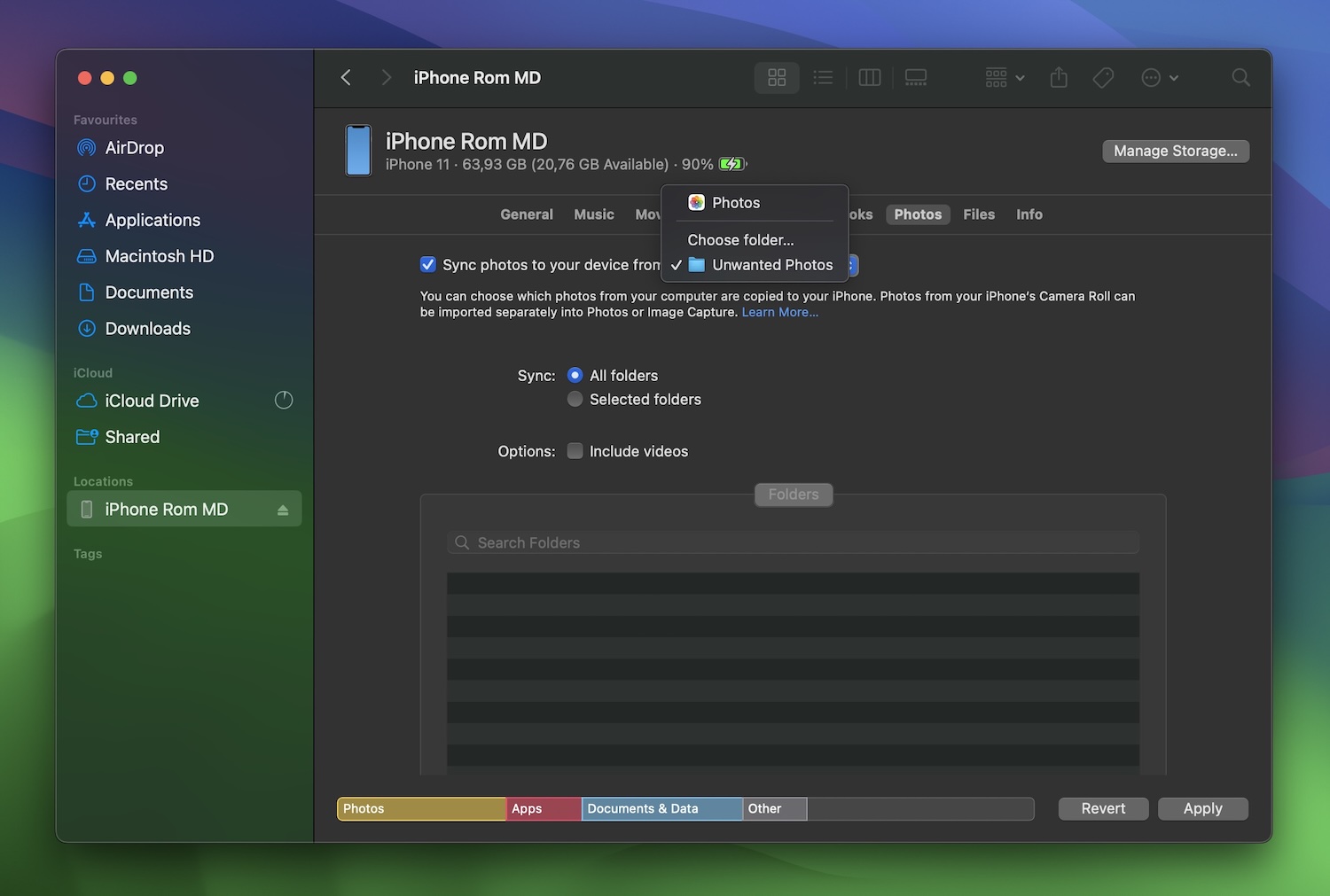Click the Unwanted Photos folder icon
Screen dimensions: 1330x896
(697, 265)
